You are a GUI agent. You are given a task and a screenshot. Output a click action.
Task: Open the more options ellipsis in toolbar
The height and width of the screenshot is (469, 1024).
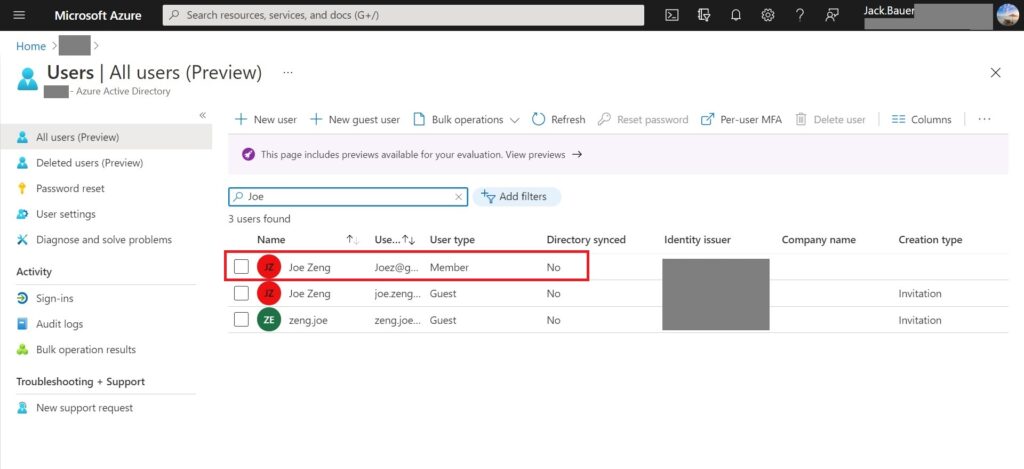(x=984, y=119)
